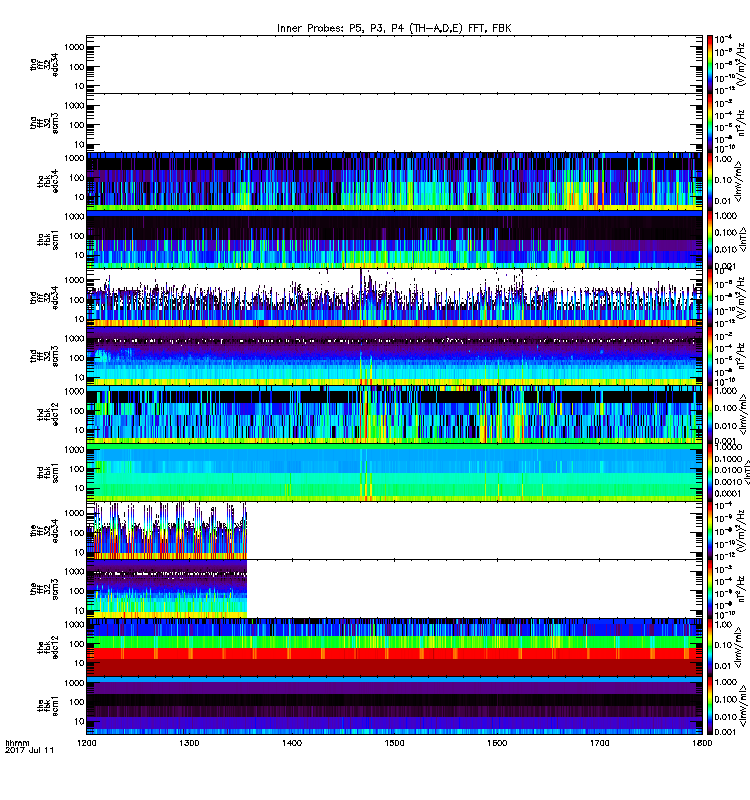Select the '1500' time axis label

(394, 743)
